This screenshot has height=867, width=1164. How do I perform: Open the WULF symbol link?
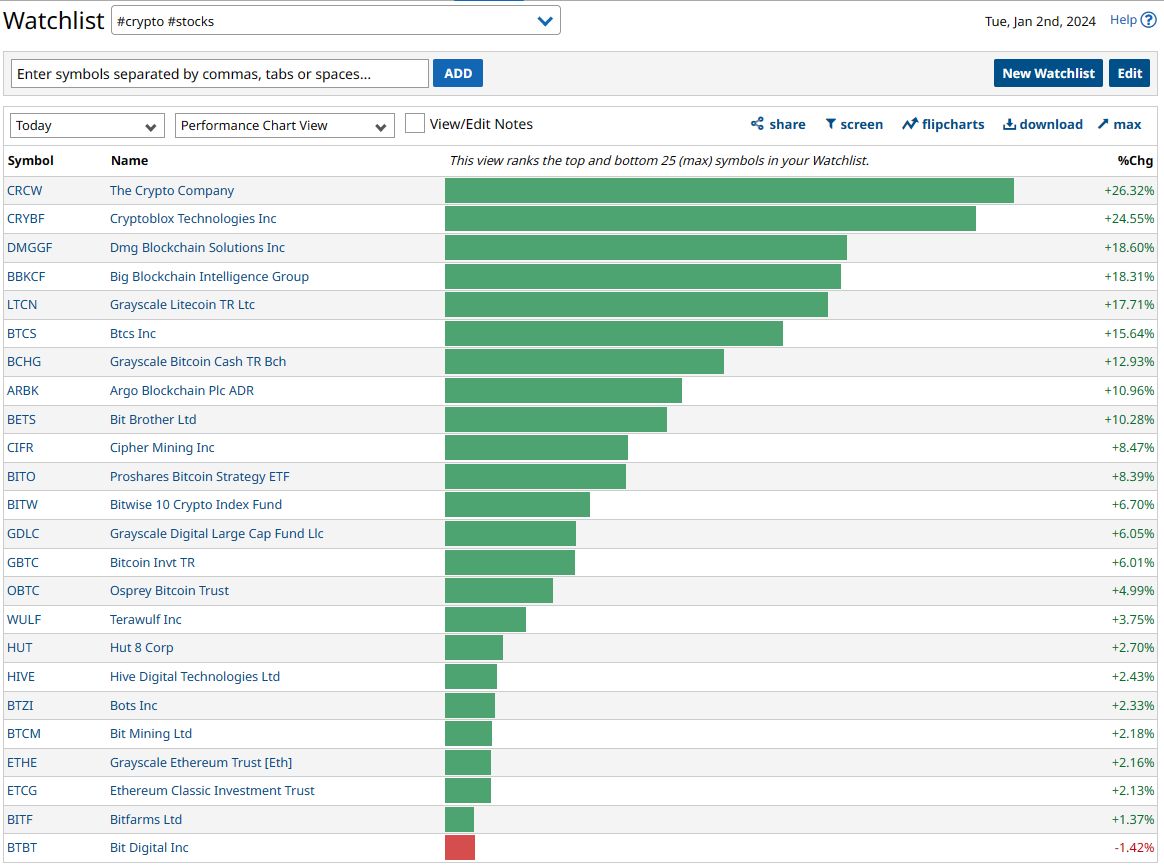click(x=24, y=621)
